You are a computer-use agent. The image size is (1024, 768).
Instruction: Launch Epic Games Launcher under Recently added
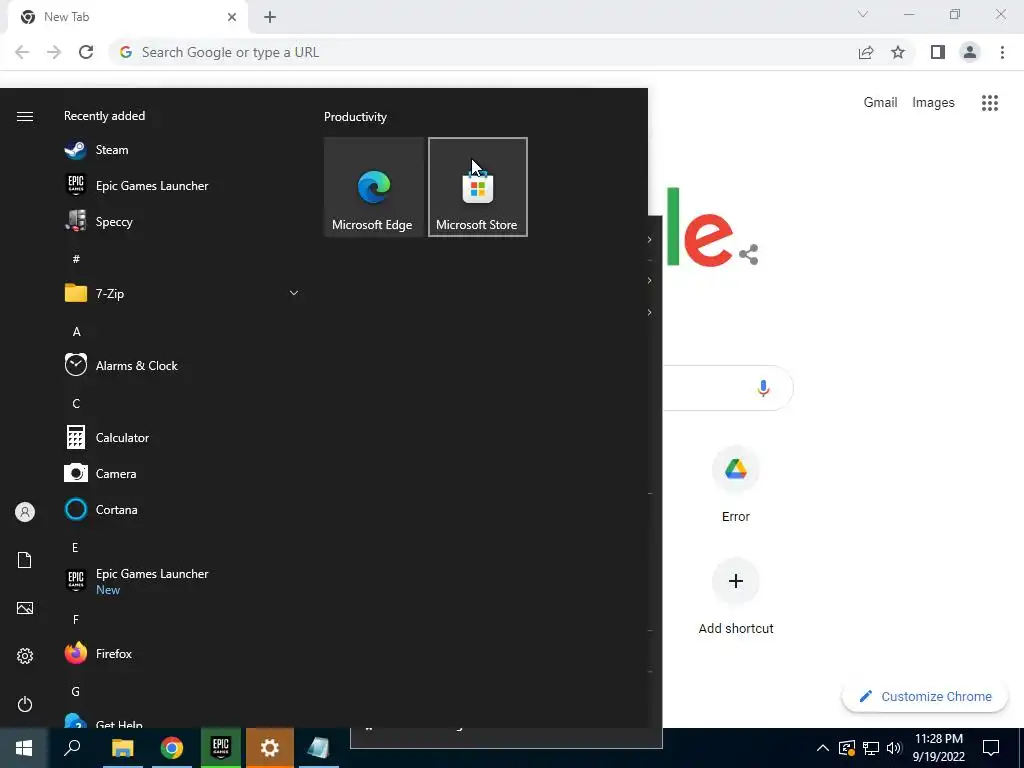tap(152, 185)
